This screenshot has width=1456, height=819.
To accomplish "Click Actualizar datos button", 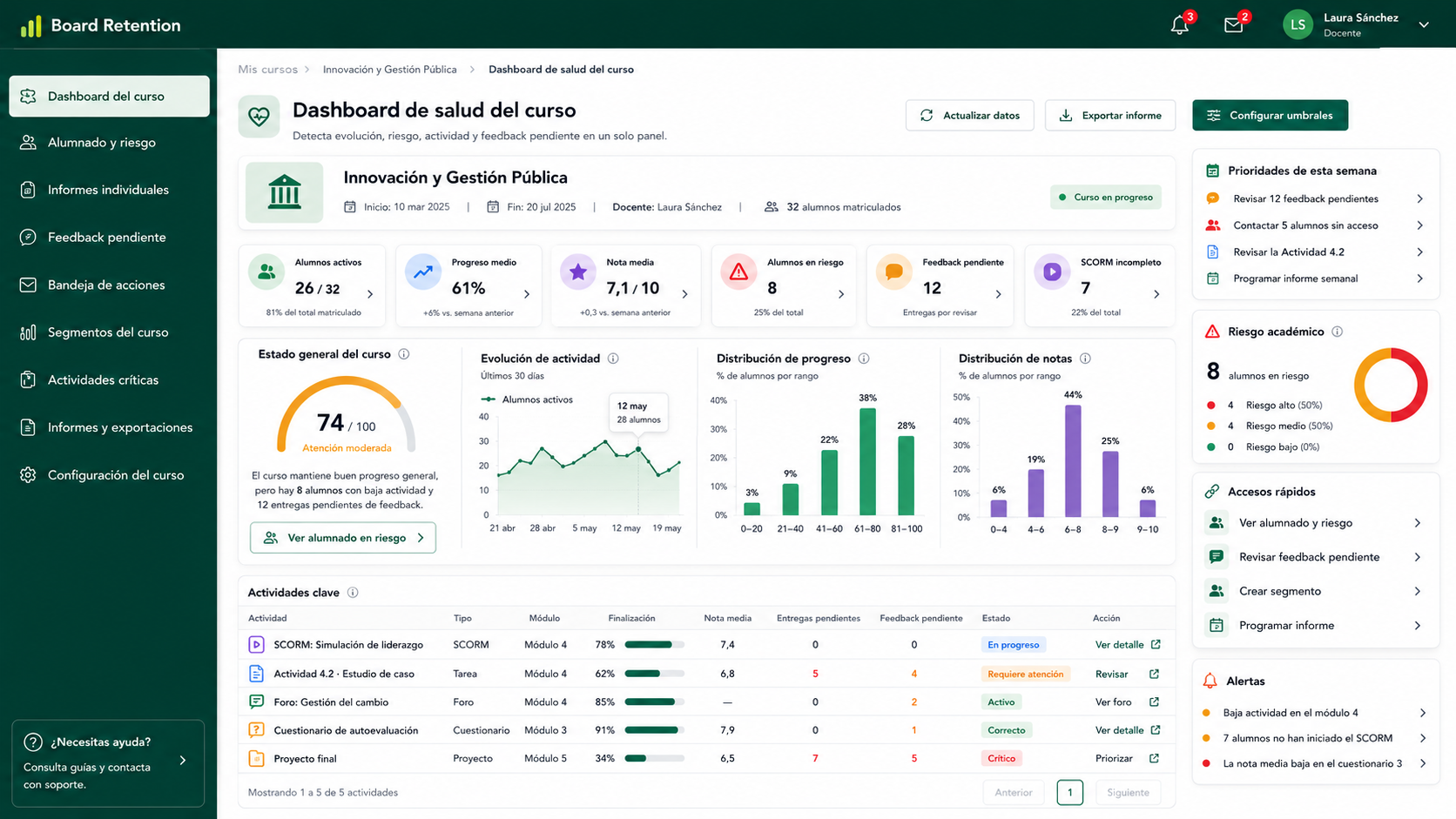I will (x=969, y=116).
